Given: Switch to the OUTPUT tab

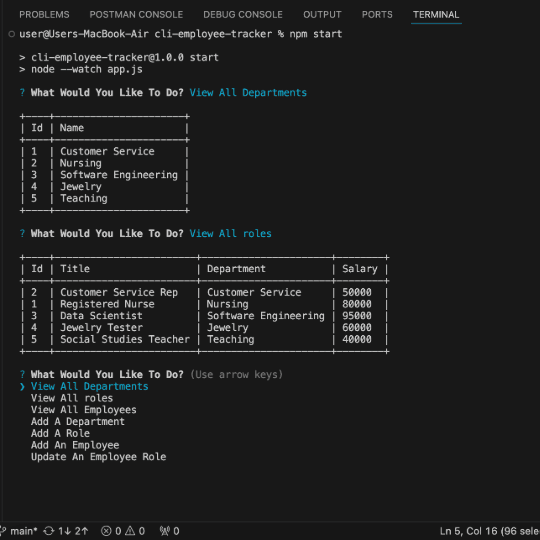Looking at the screenshot, I should pos(322,14).
